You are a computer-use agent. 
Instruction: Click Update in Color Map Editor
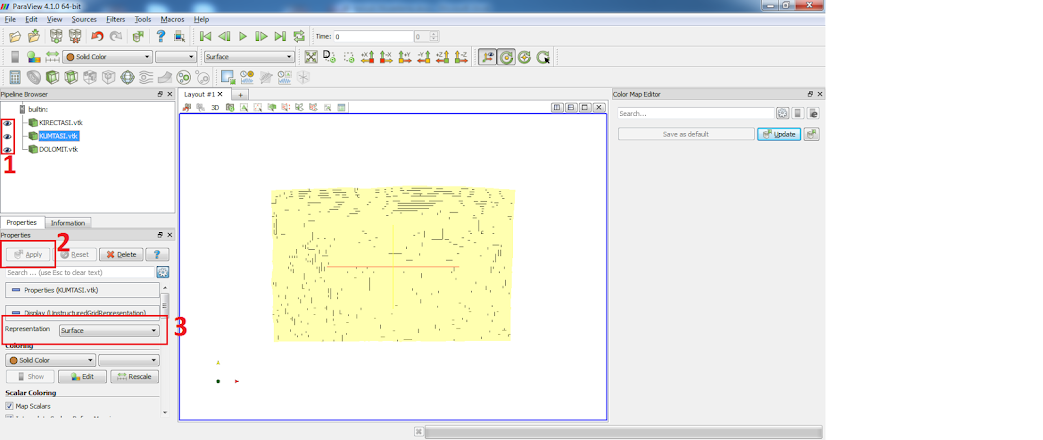coord(779,134)
